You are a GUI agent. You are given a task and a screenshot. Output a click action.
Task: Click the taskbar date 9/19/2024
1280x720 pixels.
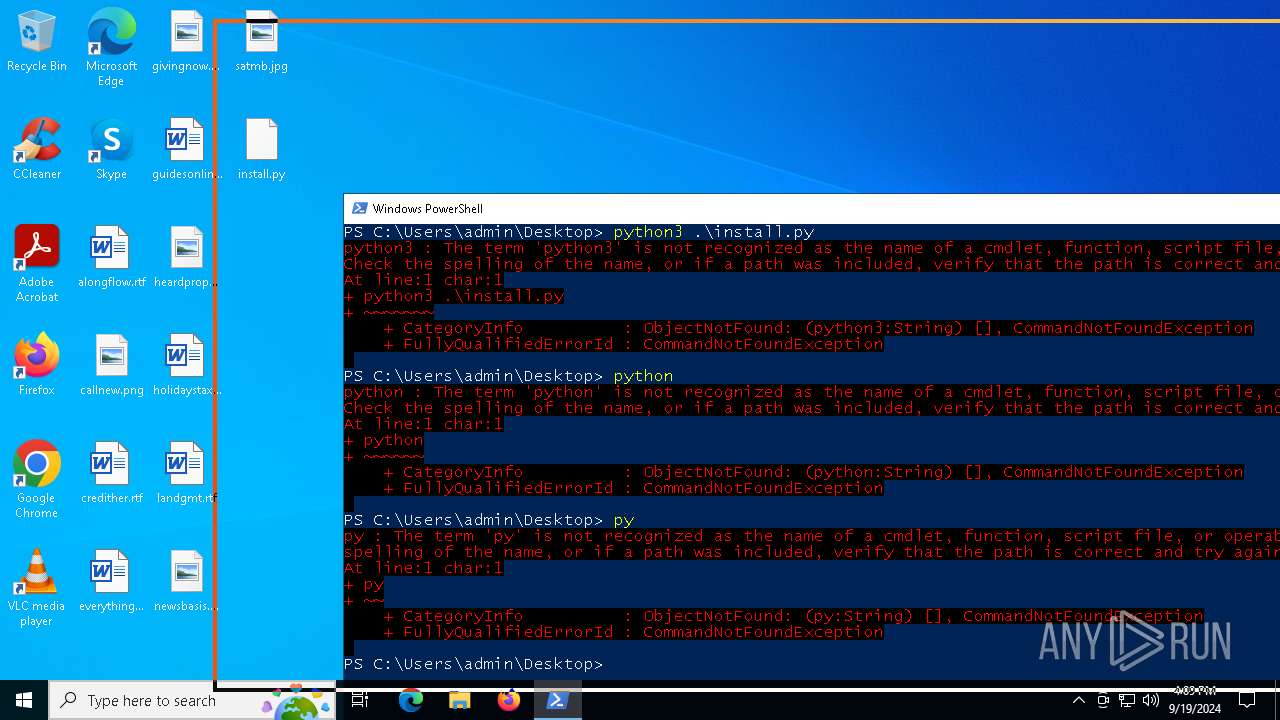pos(1195,709)
